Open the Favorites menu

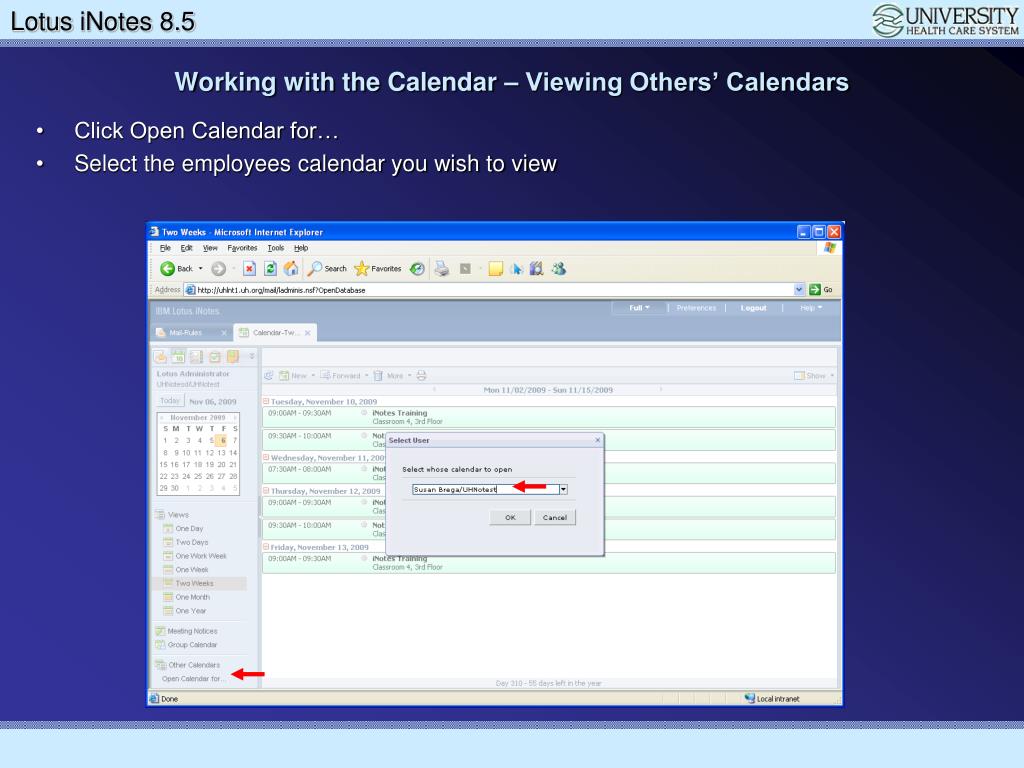pyautogui.click(x=242, y=248)
